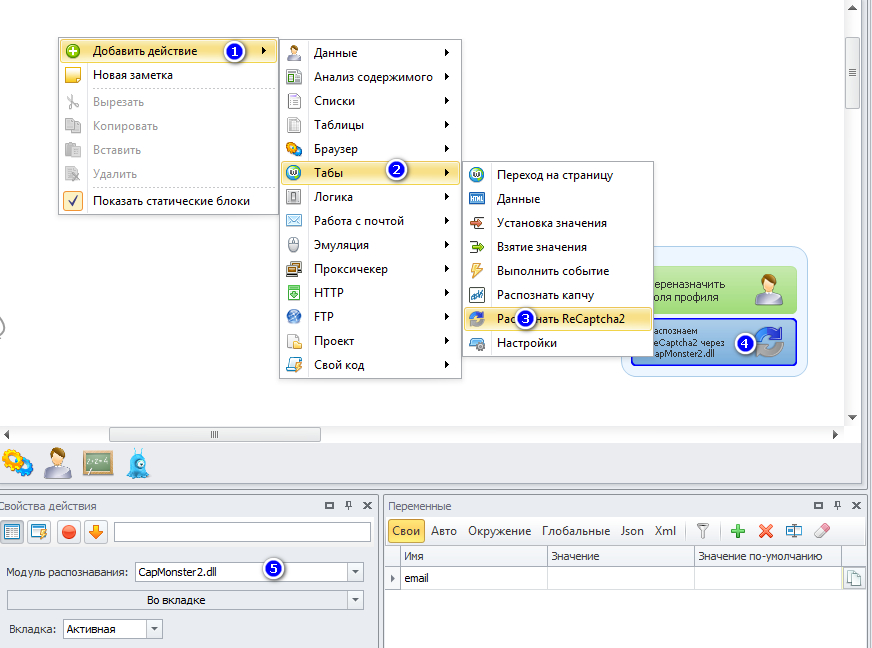Click the copy icon in email row

pyautogui.click(x=854, y=578)
